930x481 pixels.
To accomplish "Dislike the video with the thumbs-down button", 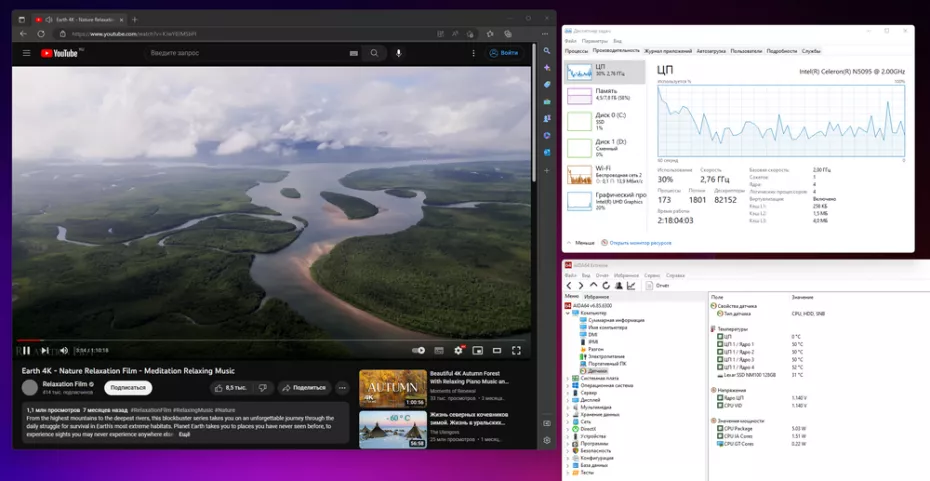I will (262, 387).
